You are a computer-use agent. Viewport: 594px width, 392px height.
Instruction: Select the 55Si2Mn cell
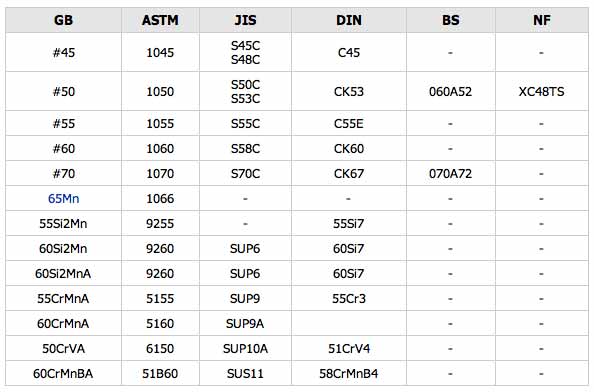click(x=64, y=223)
